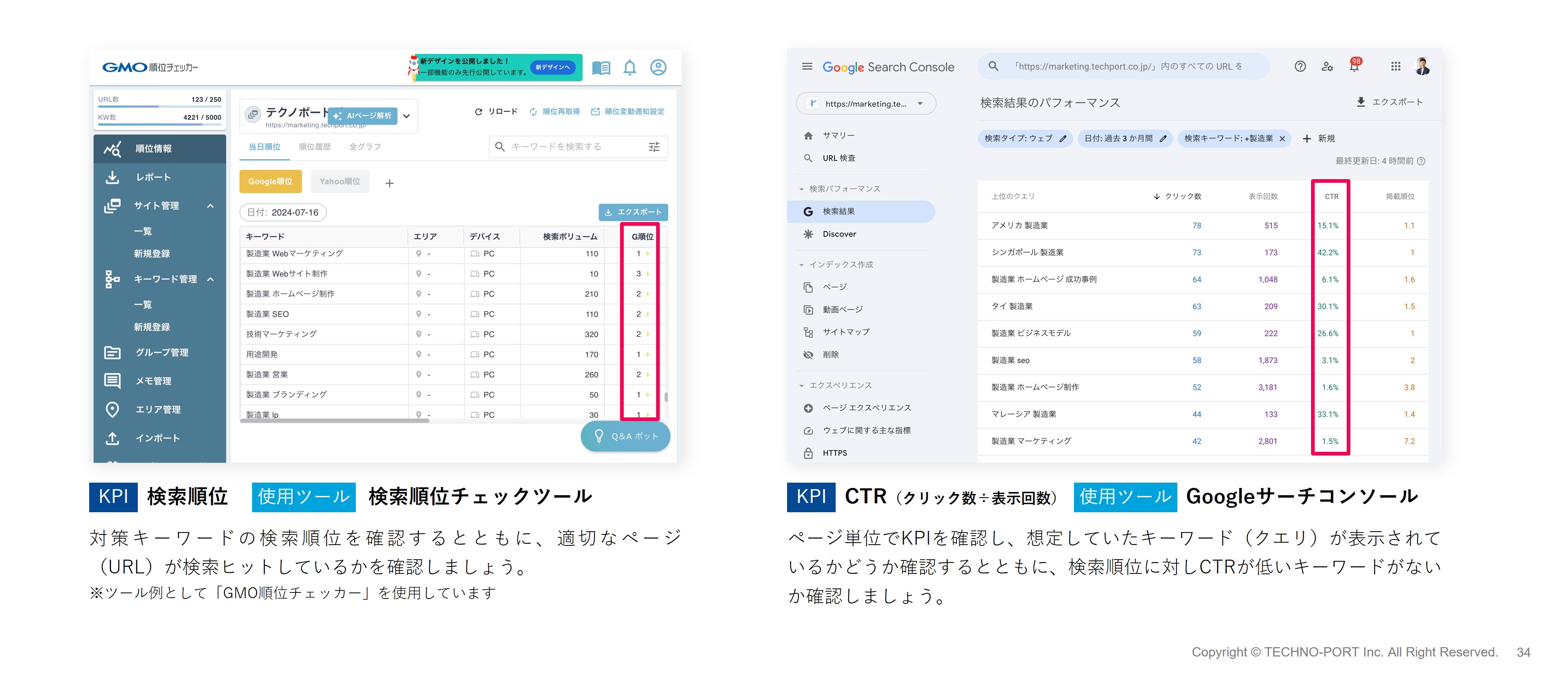Open 順位情報 in the GMO sidebar

160,149
